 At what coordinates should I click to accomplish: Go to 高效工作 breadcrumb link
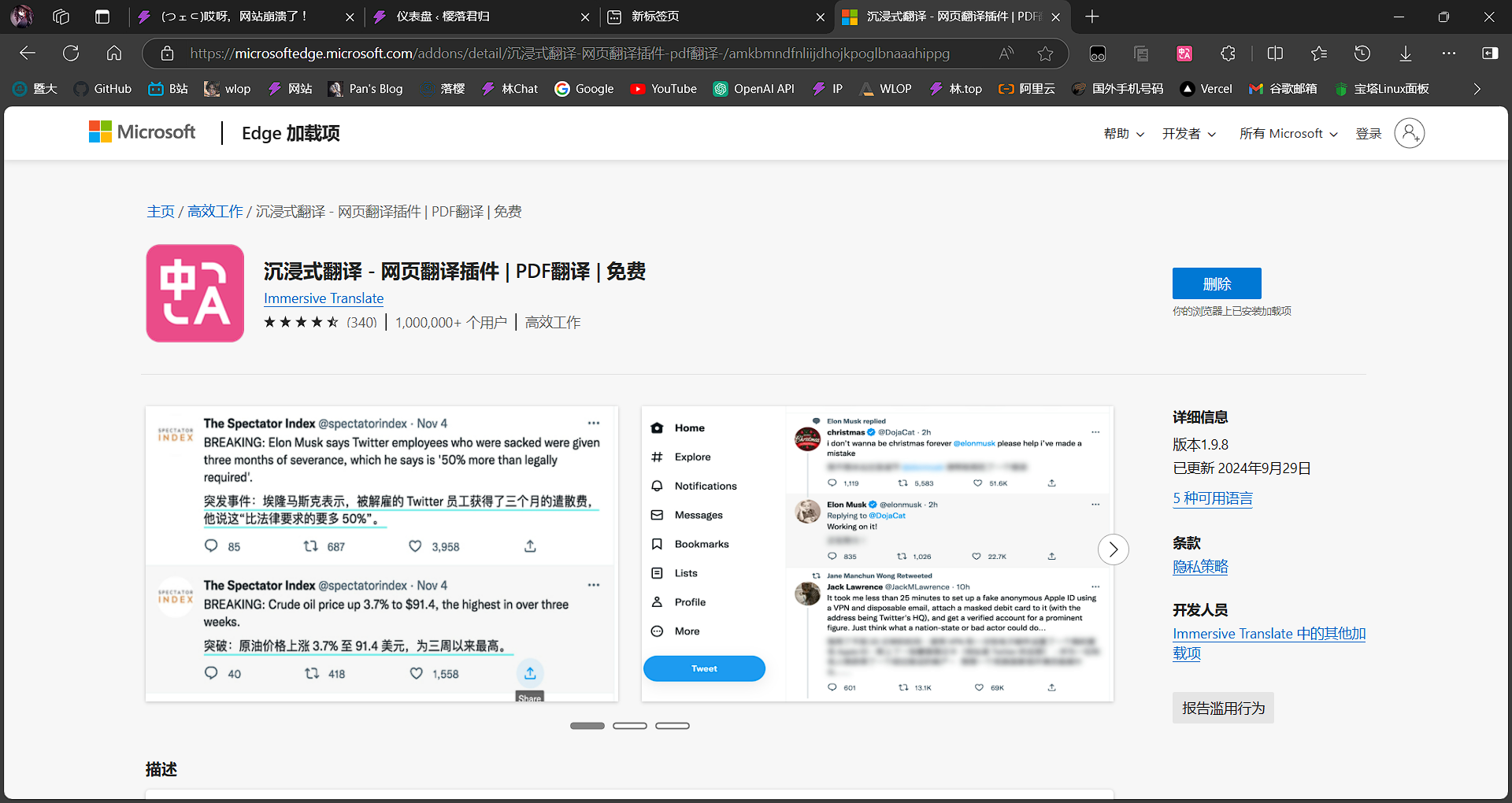tap(215, 212)
